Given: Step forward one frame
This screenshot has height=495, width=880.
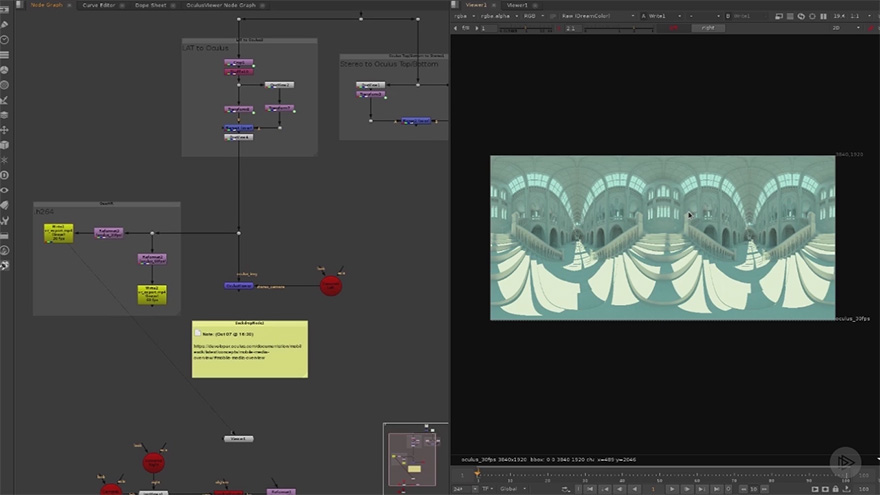Looking at the screenshot, I should coord(686,489).
